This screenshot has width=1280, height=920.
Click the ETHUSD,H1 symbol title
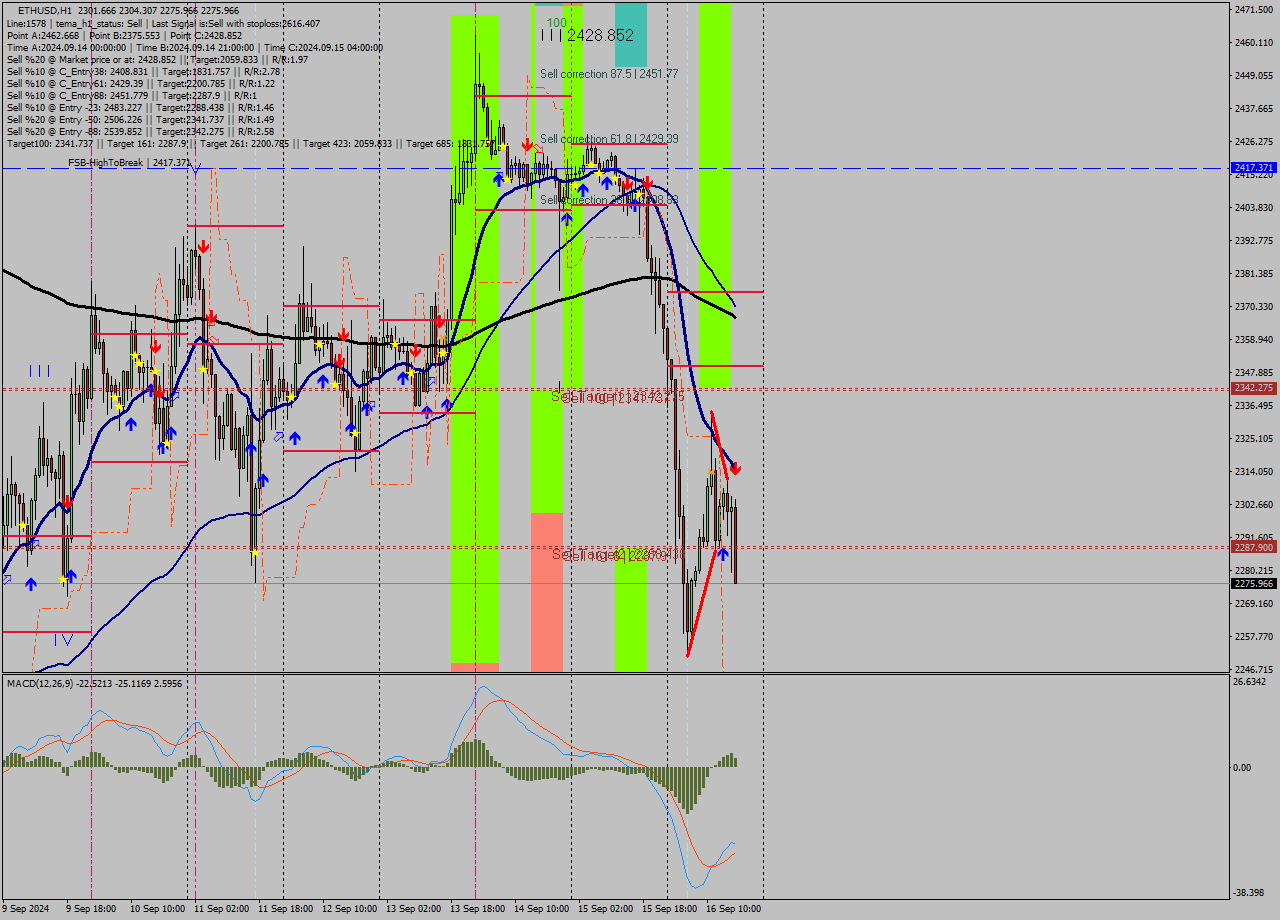click(45, 10)
